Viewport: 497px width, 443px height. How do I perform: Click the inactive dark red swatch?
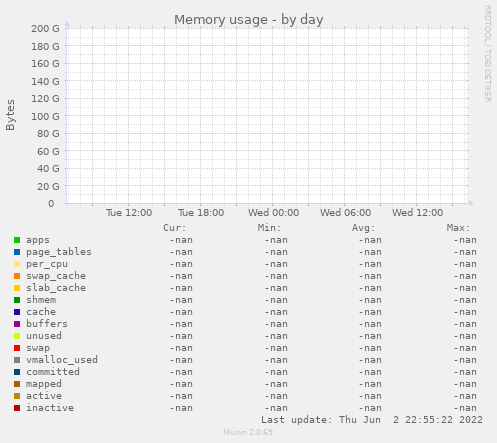17,408
